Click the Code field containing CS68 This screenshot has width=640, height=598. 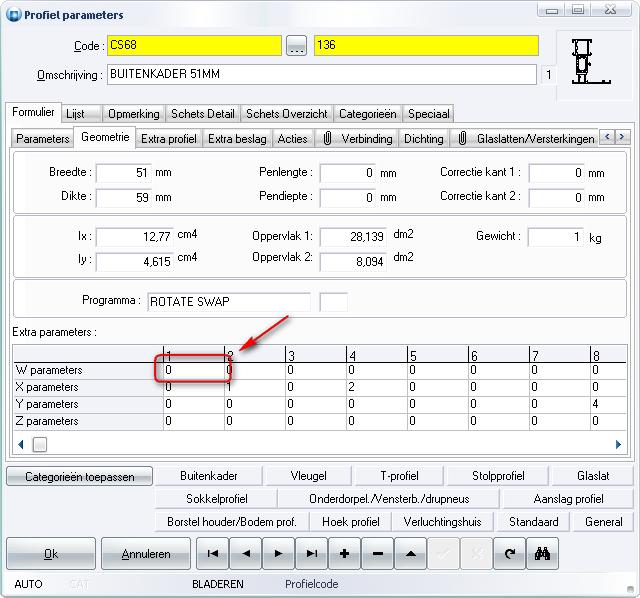point(194,45)
